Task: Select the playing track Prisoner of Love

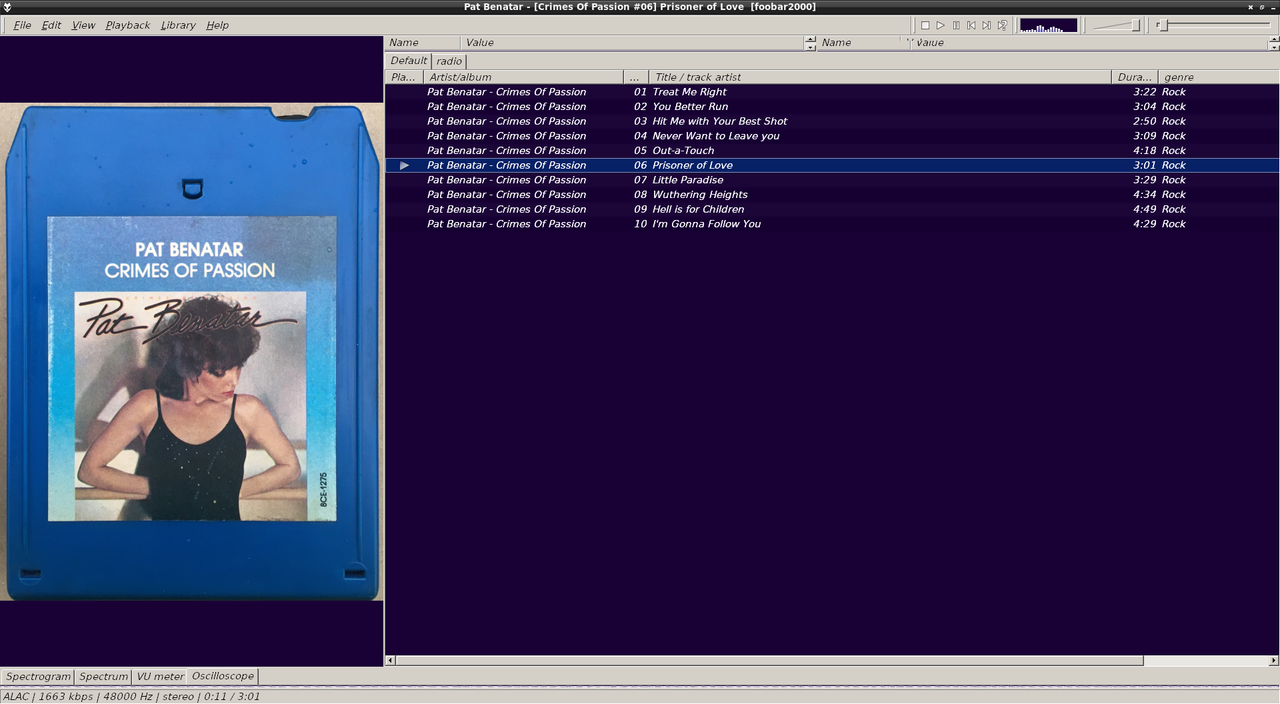Action: [832, 165]
